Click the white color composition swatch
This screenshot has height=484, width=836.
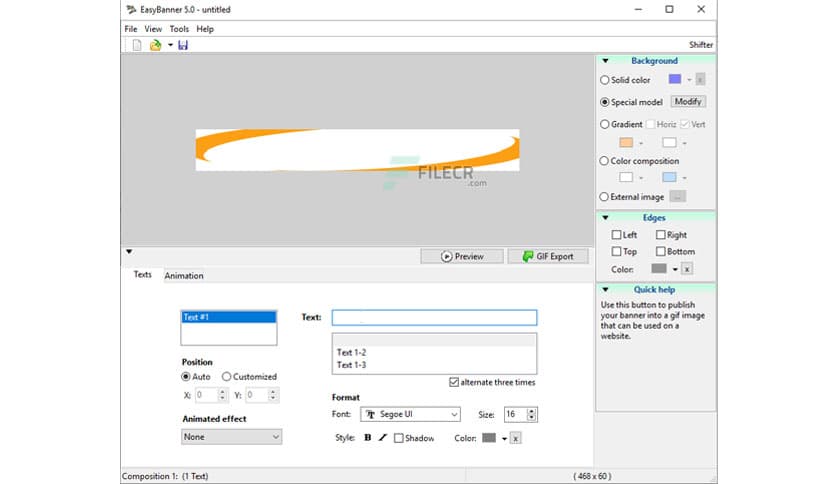pyautogui.click(x=626, y=177)
